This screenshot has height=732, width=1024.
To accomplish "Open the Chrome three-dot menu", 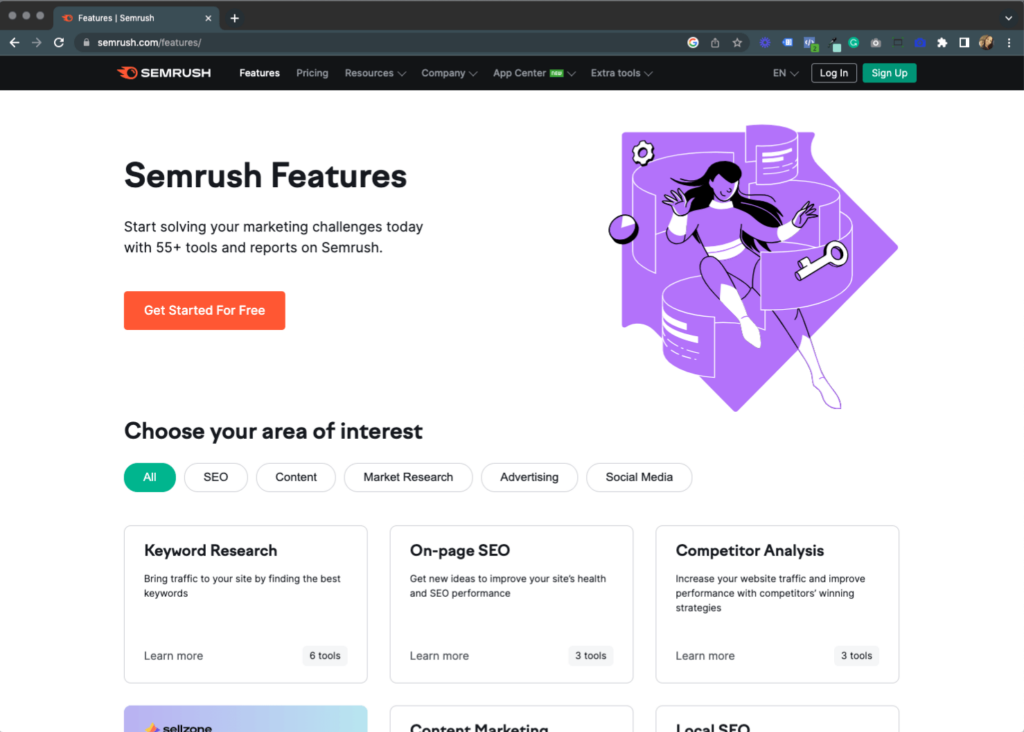I will [x=1009, y=42].
